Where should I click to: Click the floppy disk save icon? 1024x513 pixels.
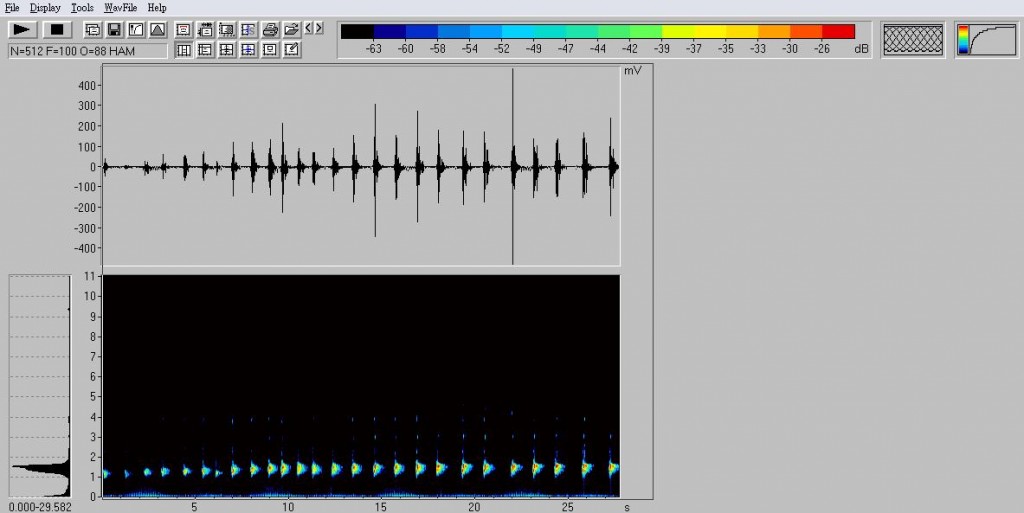coord(114,30)
